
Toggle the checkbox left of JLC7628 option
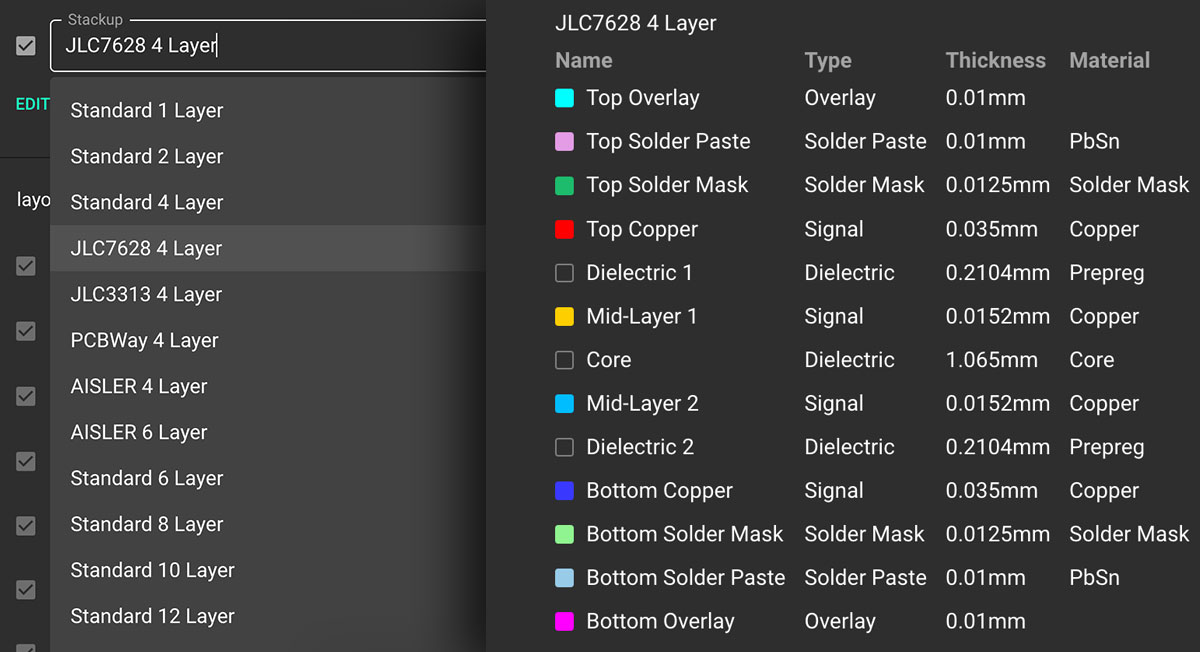coord(26,266)
